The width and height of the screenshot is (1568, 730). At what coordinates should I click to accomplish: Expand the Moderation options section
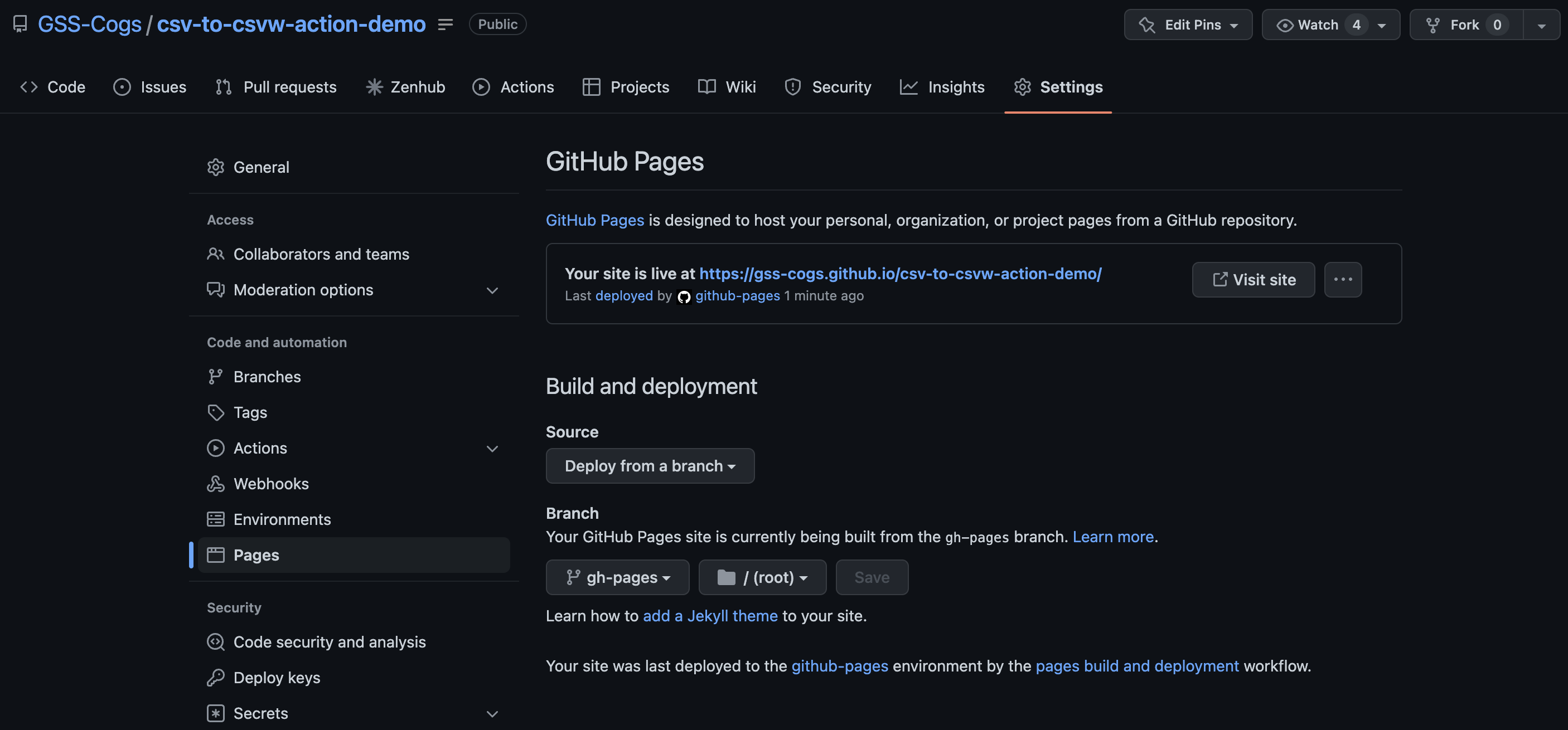click(492, 290)
